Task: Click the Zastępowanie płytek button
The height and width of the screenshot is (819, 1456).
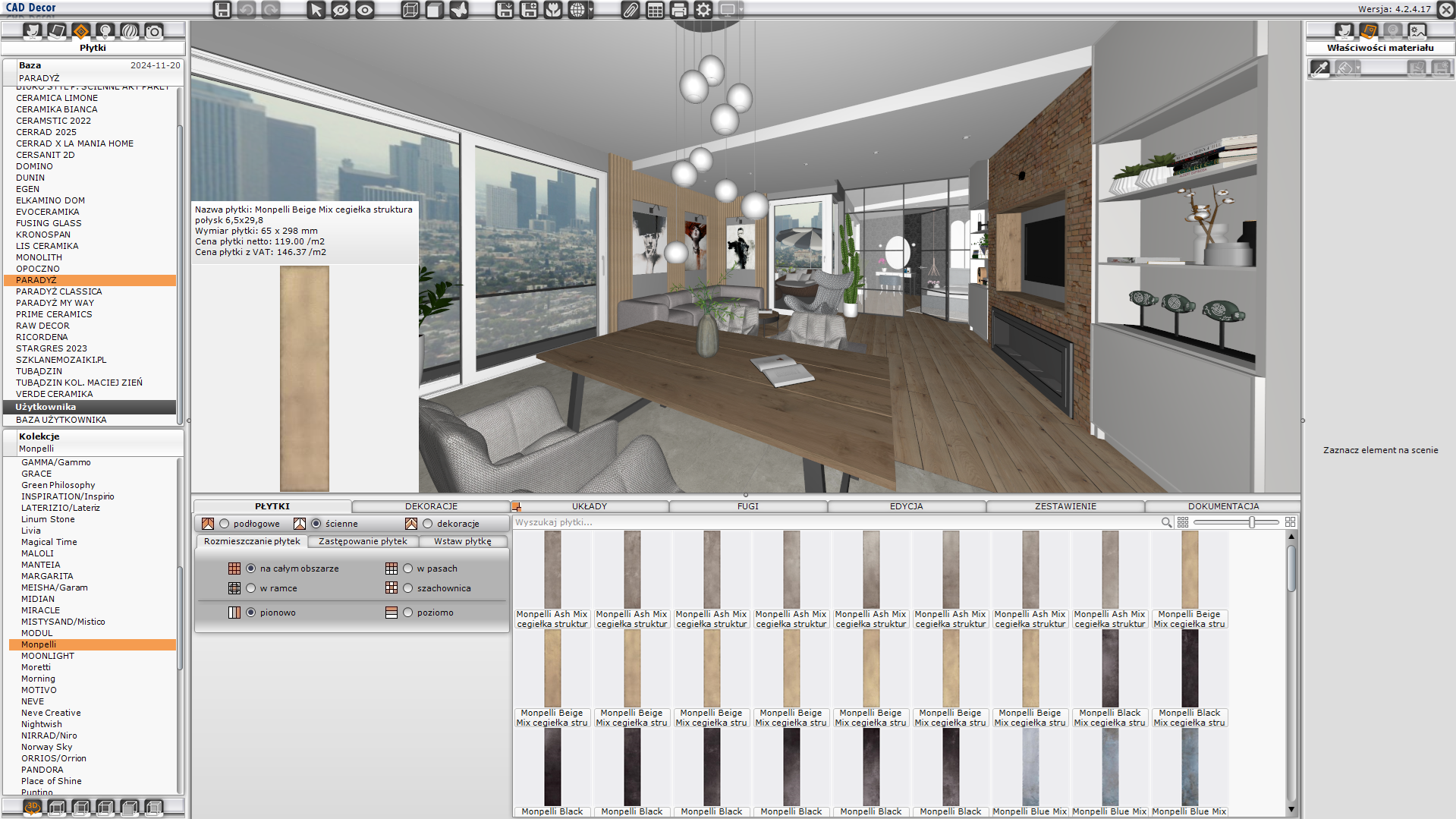Action: pyautogui.click(x=363, y=541)
